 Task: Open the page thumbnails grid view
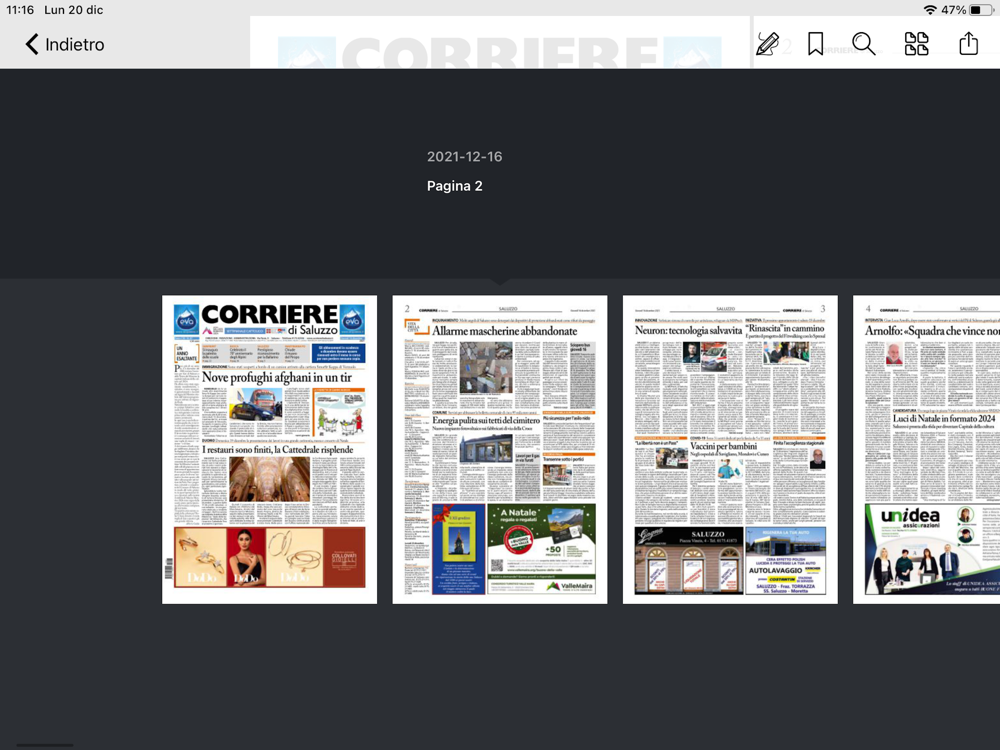pyautogui.click(x=916, y=44)
